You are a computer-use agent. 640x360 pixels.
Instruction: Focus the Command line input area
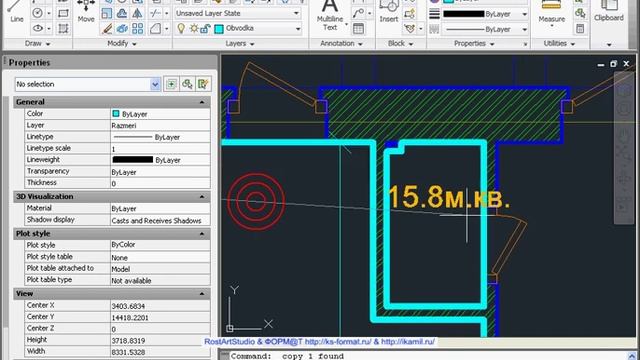tap(429, 356)
